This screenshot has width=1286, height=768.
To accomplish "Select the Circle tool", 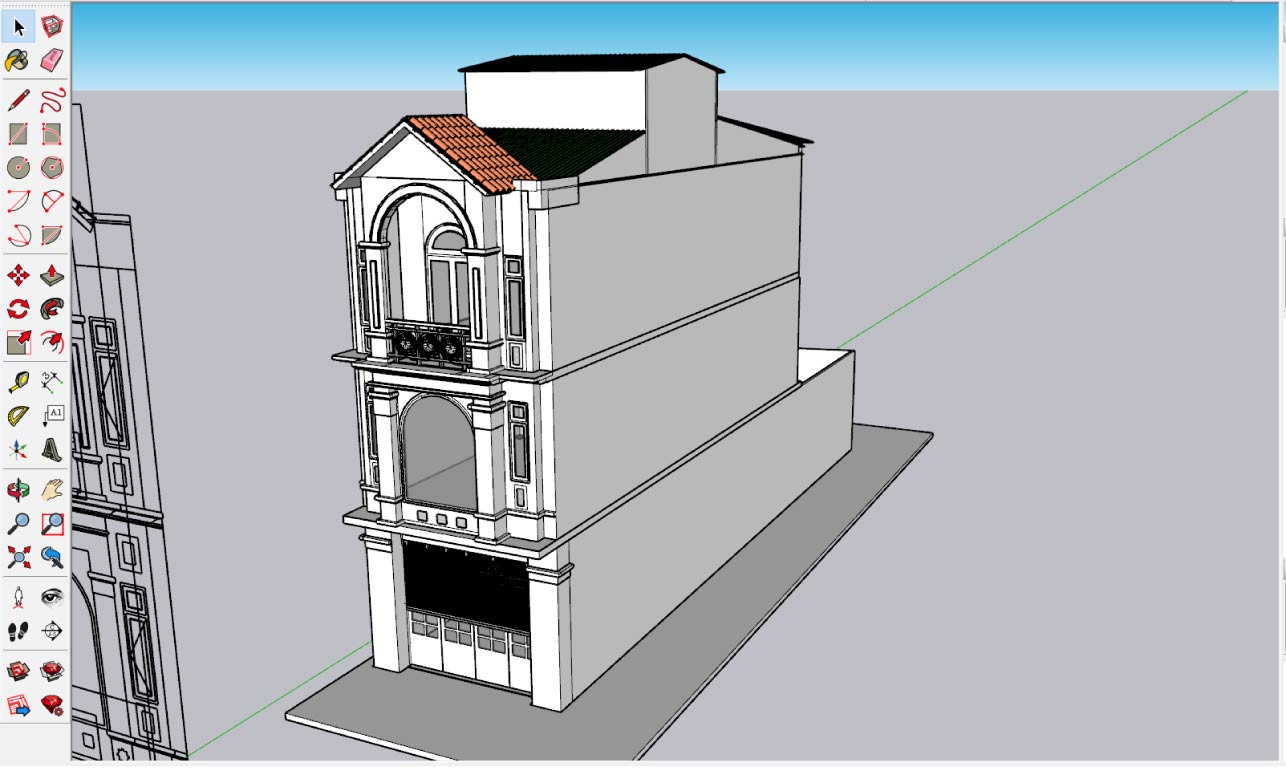I will pyautogui.click(x=18, y=167).
